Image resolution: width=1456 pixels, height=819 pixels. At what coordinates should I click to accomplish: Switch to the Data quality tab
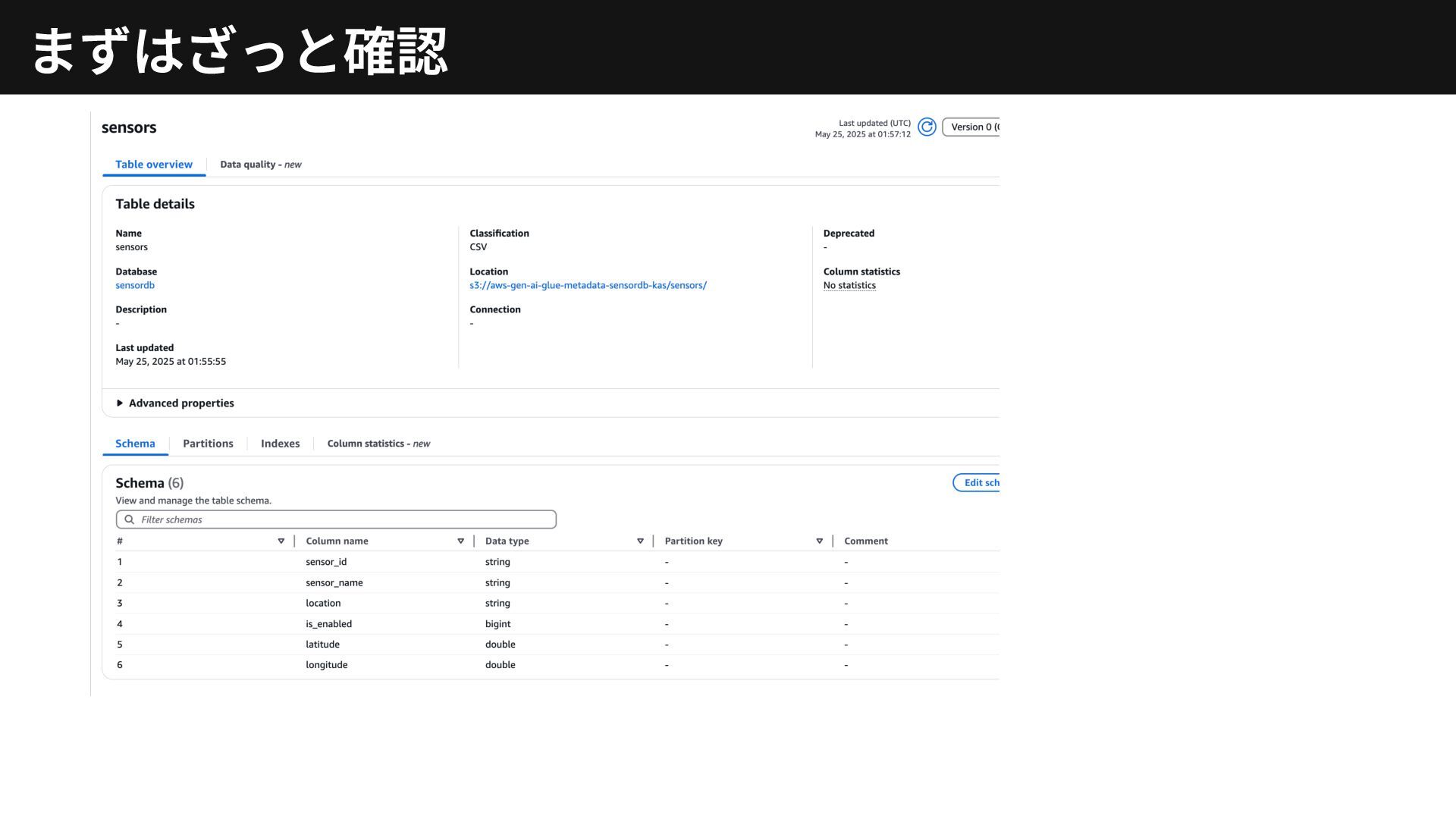[x=260, y=165]
